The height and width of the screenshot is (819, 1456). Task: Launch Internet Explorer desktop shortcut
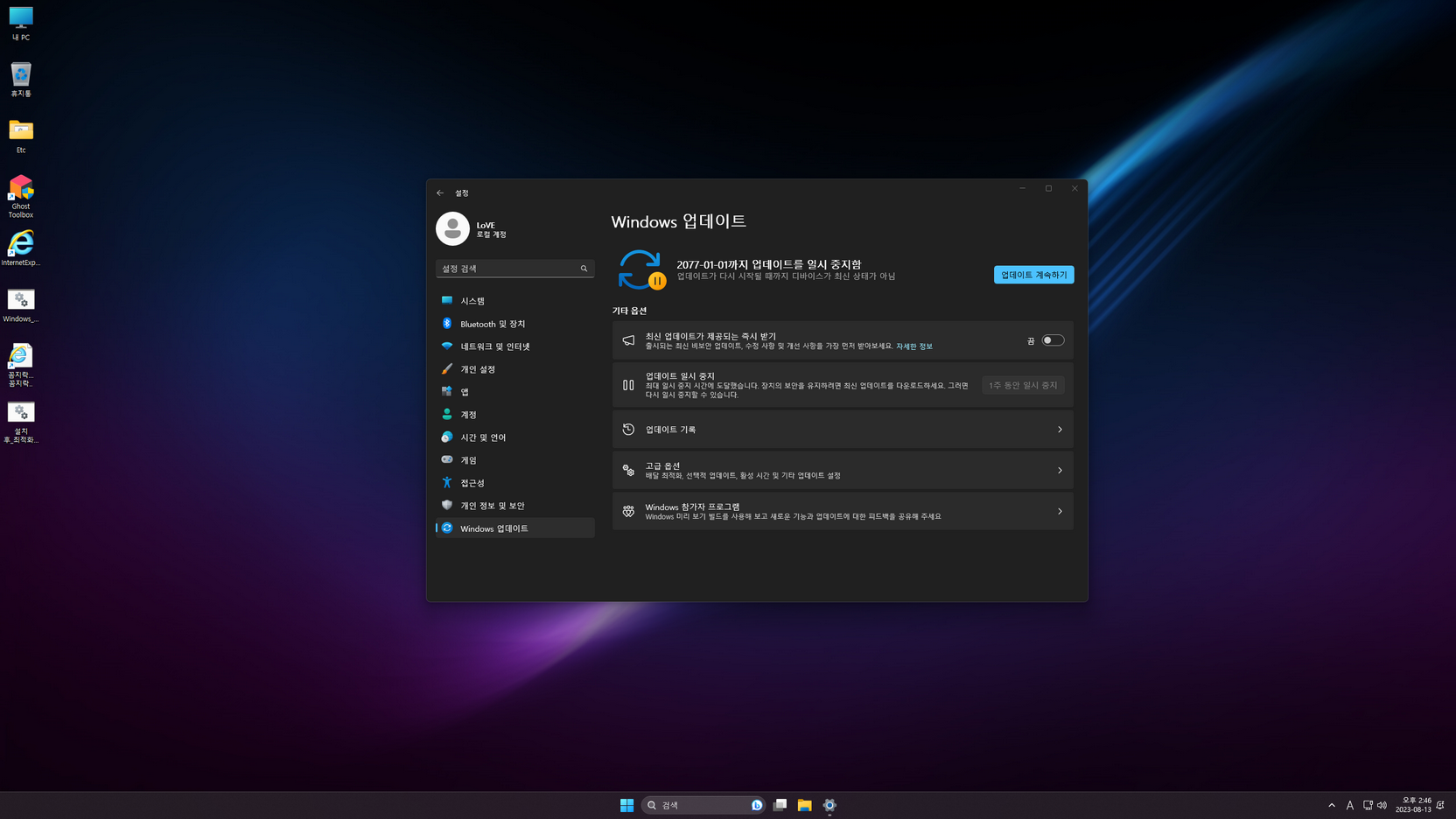pos(21,248)
